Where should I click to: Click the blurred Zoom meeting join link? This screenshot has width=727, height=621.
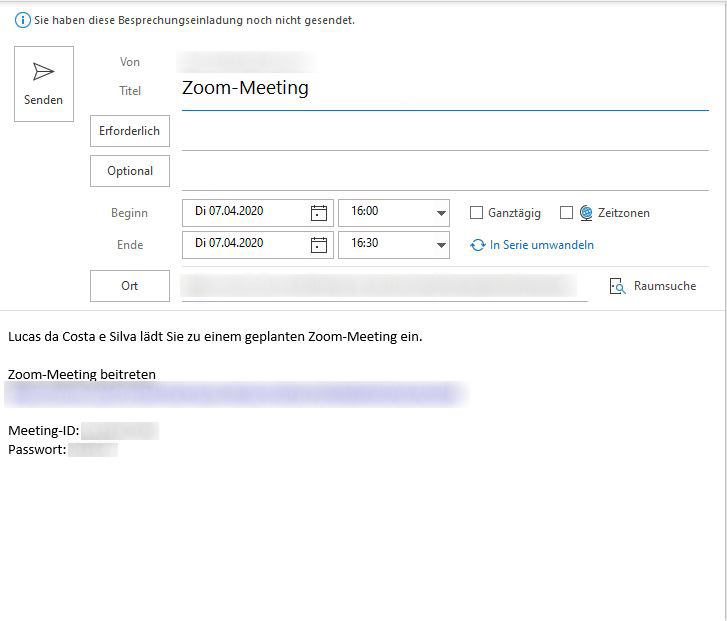(236, 394)
